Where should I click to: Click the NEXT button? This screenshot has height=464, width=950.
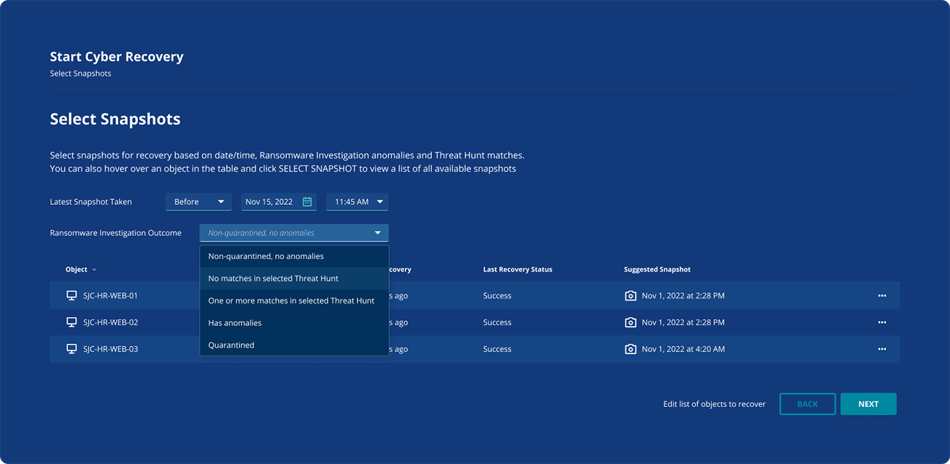tap(868, 404)
